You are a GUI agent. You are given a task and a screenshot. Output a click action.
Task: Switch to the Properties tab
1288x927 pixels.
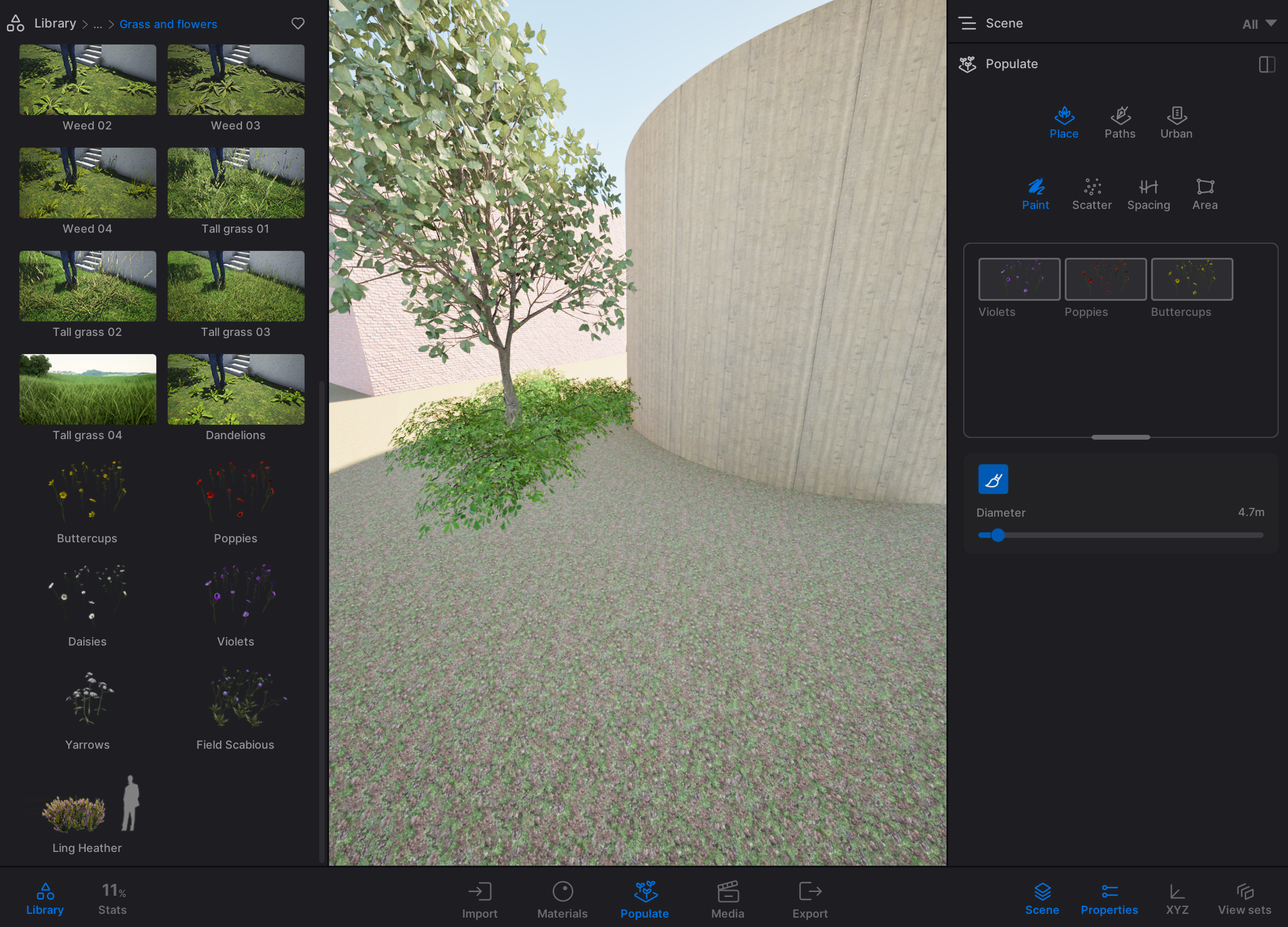tap(1108, 899)
